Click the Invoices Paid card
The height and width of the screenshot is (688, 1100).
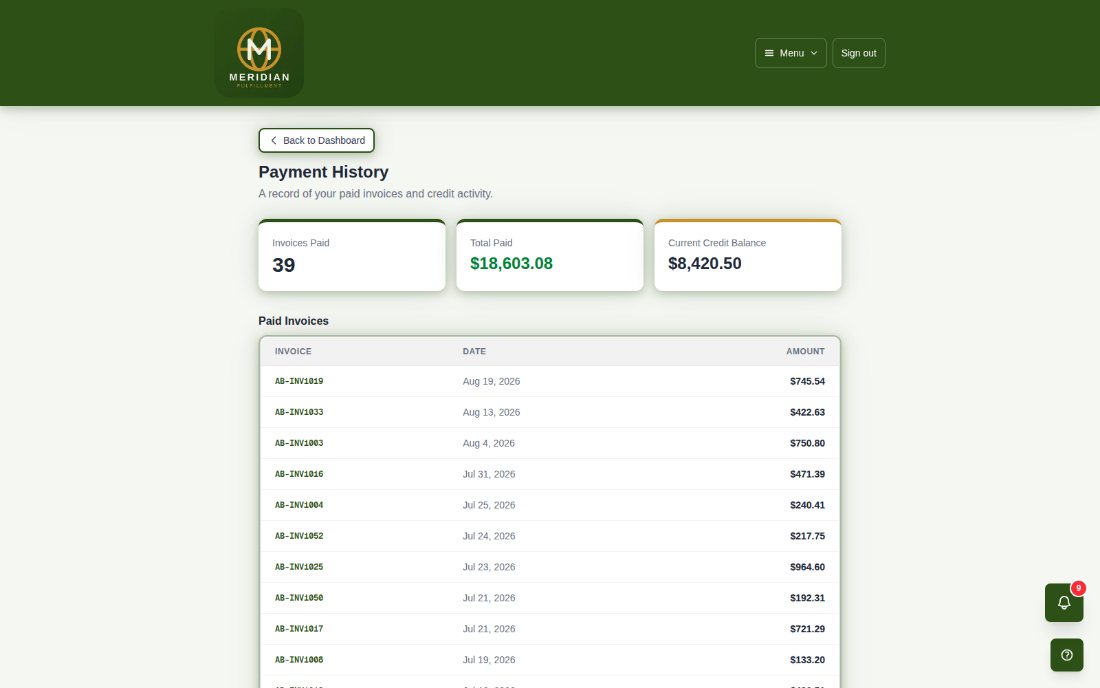(x=351, y=255)
